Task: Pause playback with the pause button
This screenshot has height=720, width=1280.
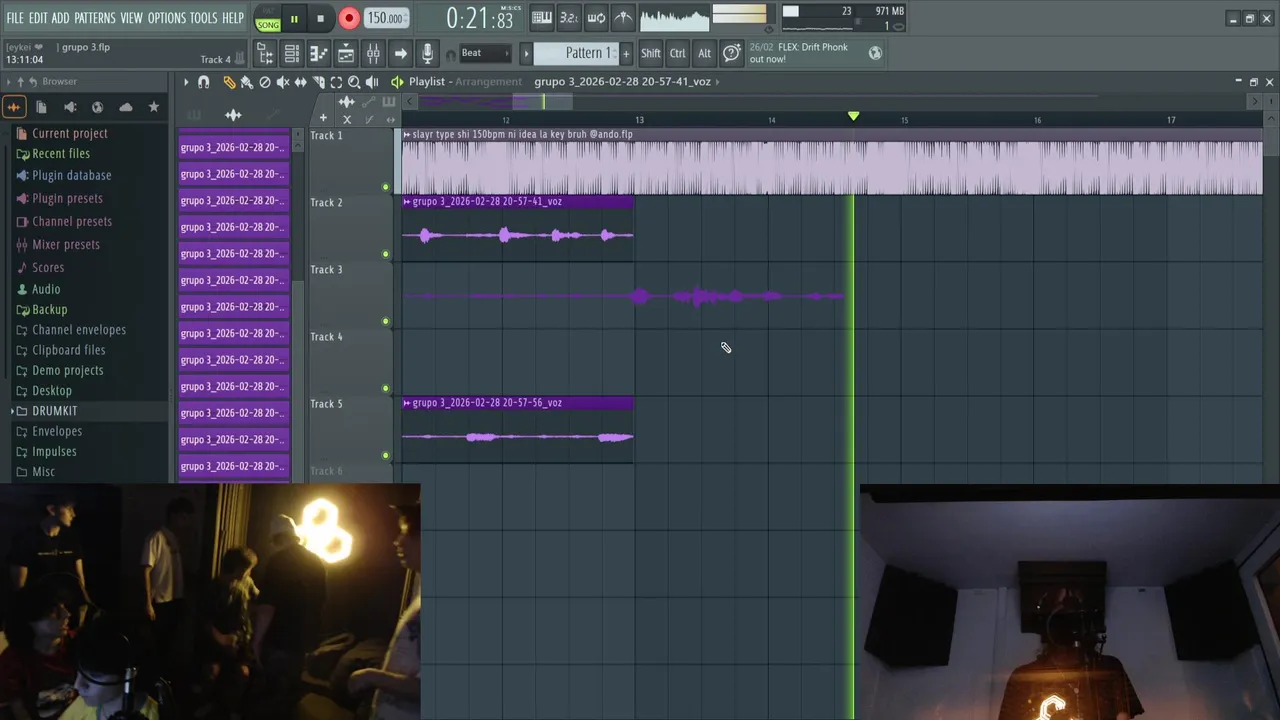Action: pos(294,18)
